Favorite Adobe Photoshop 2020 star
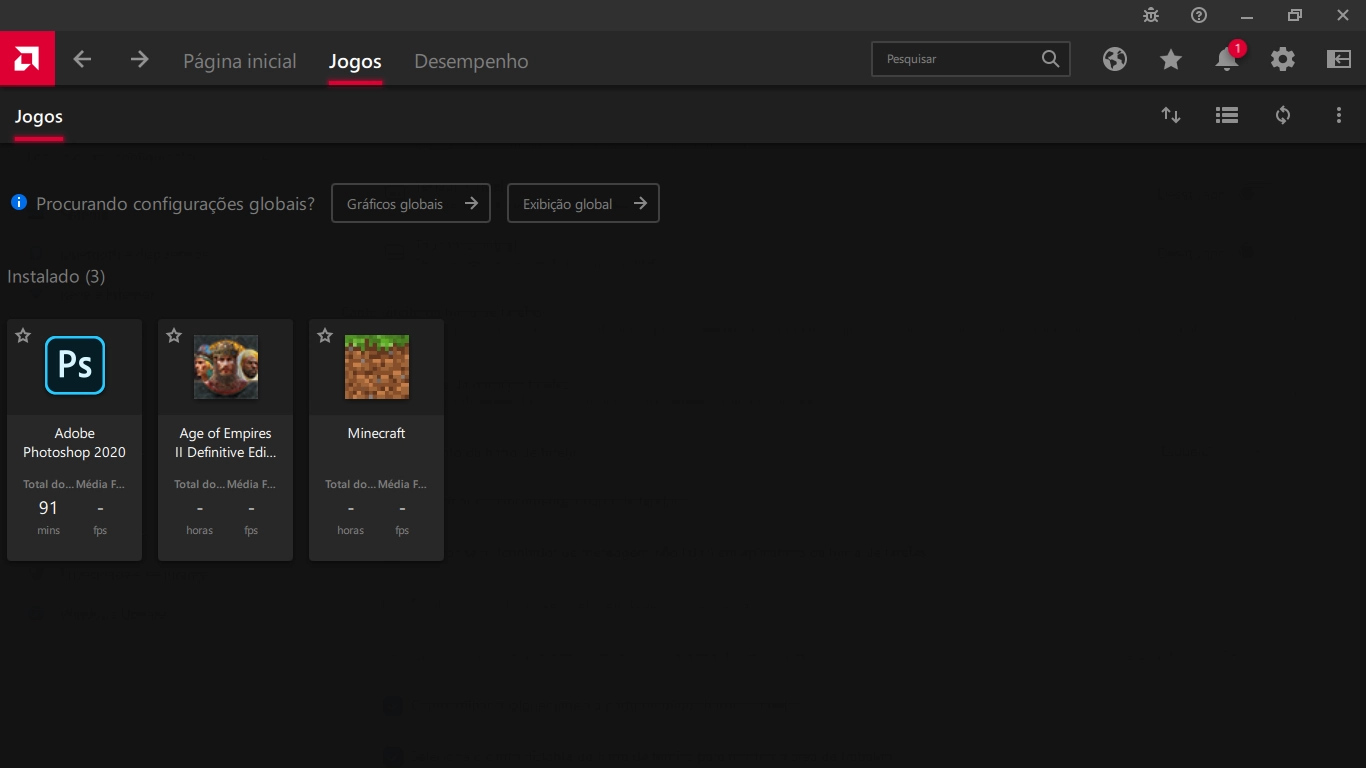Viewport: 1366px width, 768px height. (x=23, y=336)
